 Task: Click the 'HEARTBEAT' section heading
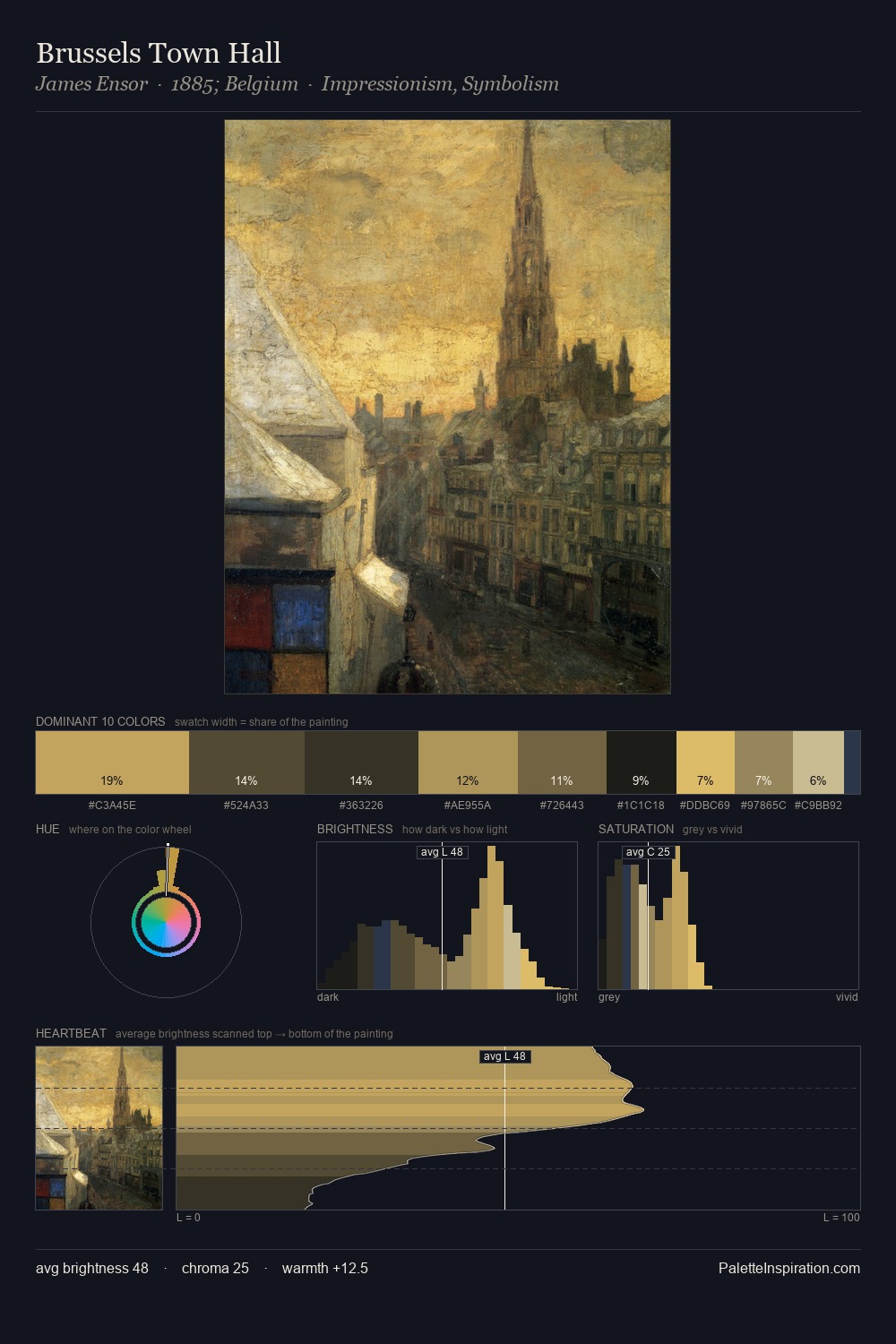[71, 1033]
